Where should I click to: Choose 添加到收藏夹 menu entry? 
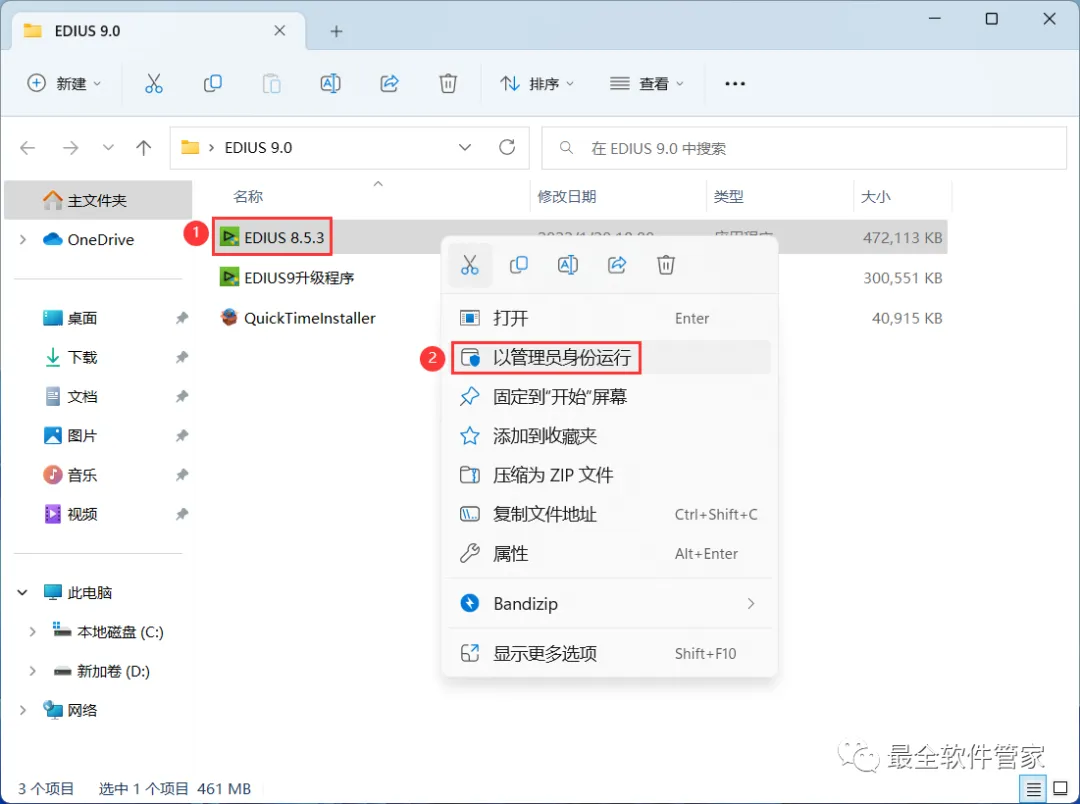point(609,436)
